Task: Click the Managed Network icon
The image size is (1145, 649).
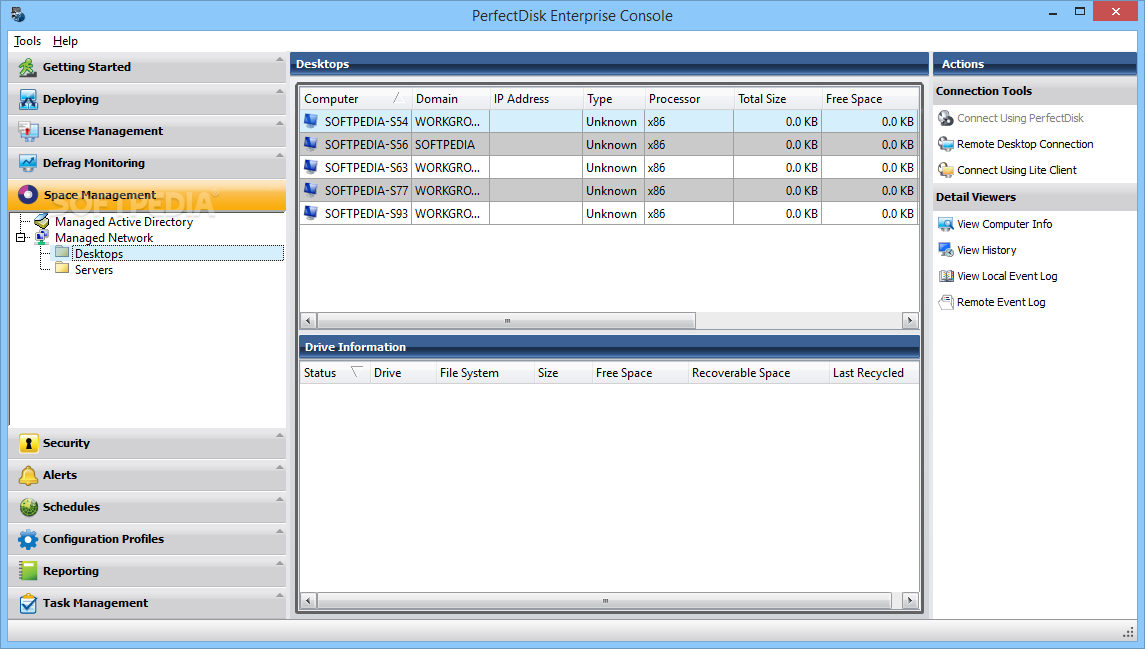Action: (x=42, y=237)
